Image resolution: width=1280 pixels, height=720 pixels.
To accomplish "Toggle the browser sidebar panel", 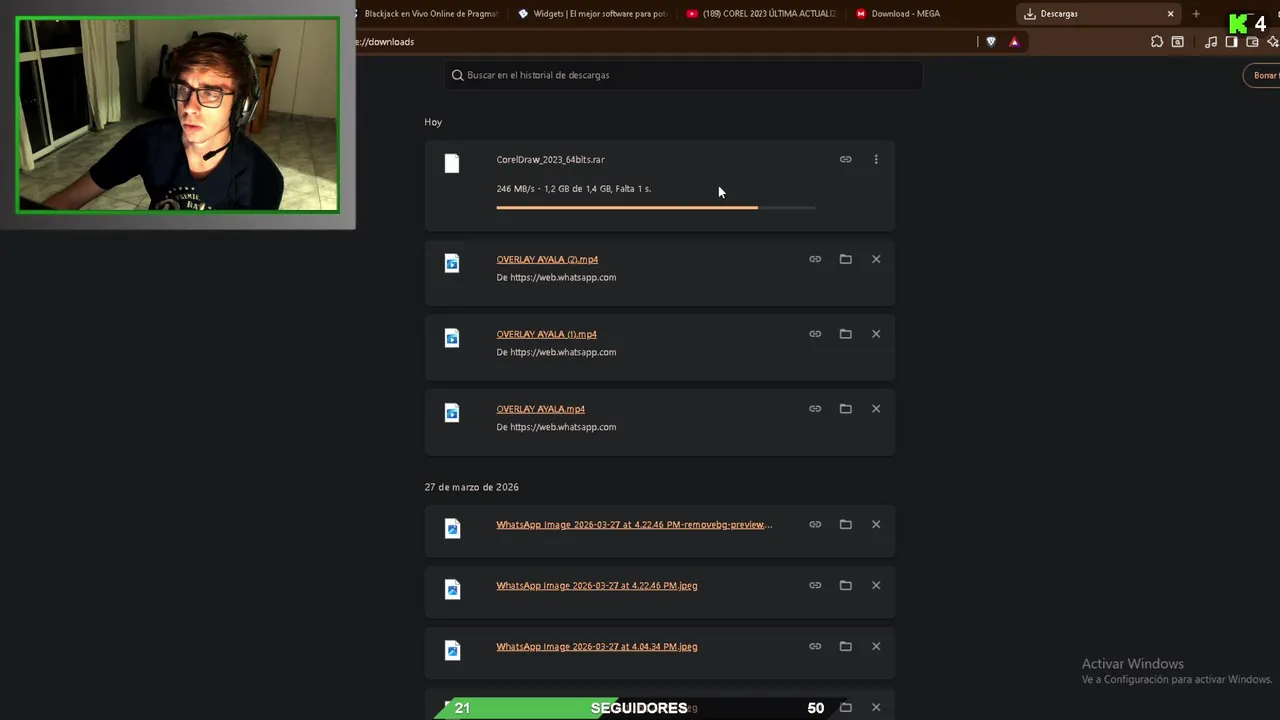I will pyautogui.click(x=1231, y=42).
